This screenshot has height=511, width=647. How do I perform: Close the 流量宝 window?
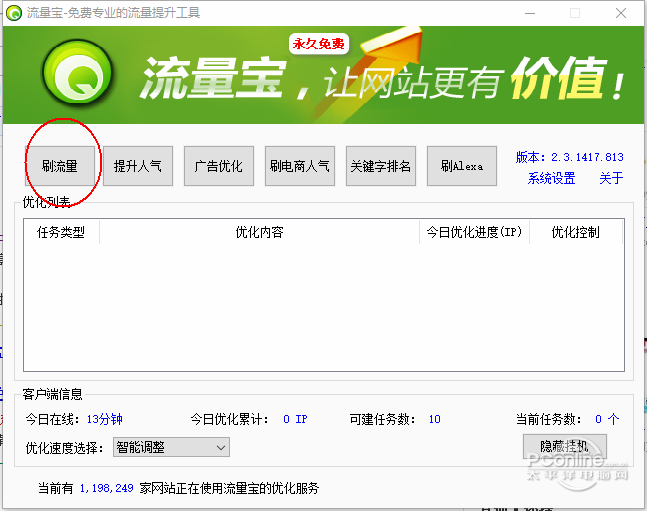click(x=621, y=13)
